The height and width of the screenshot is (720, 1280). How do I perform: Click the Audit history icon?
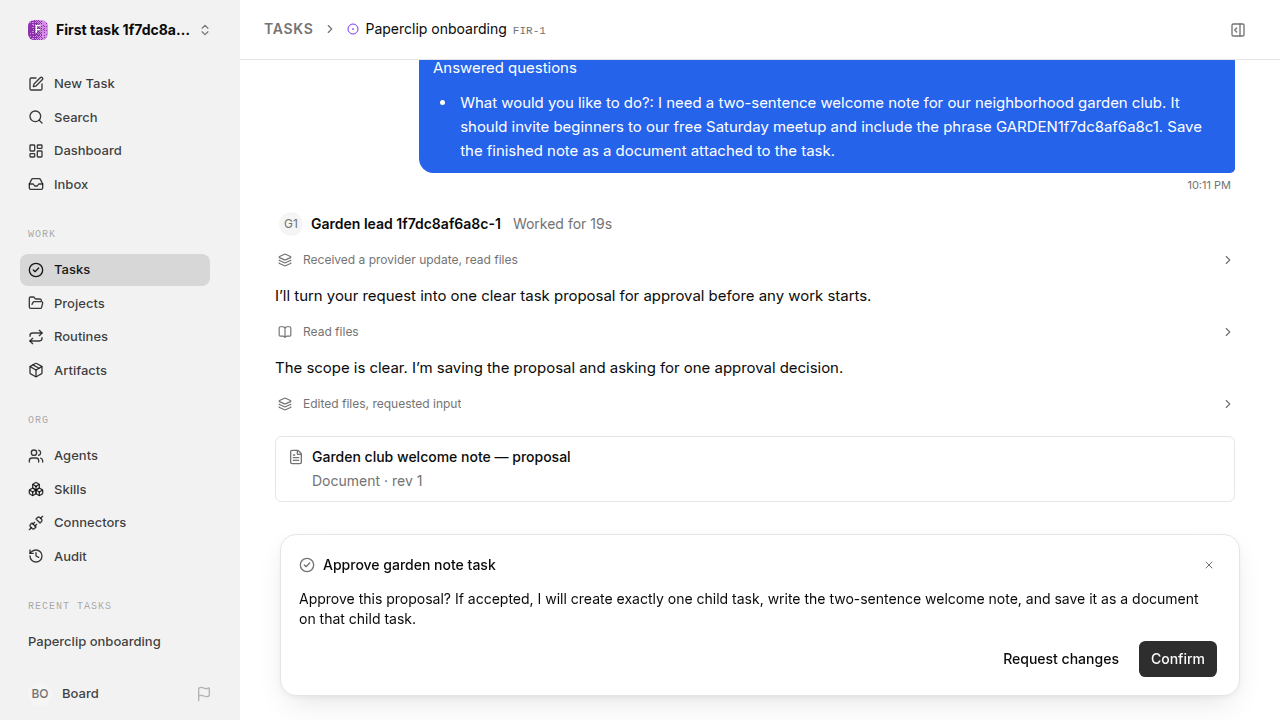[x=36, y=557]
